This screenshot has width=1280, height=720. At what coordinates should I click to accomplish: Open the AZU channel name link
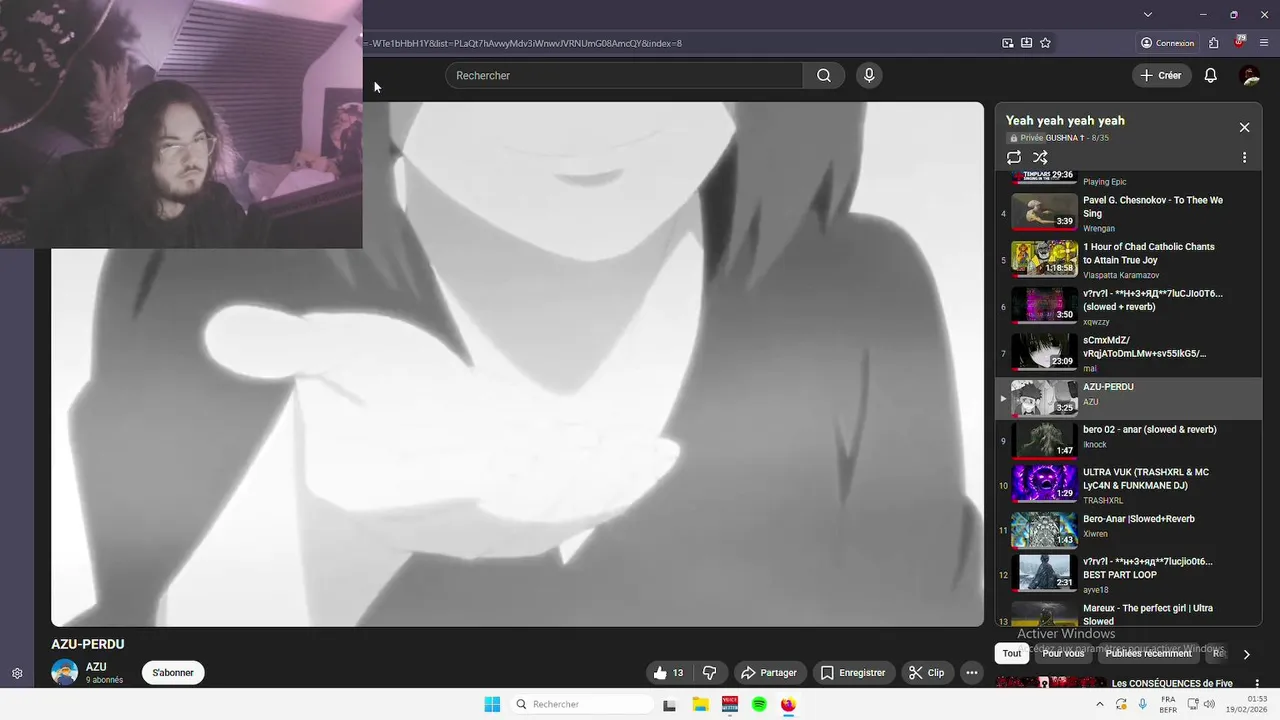point(96,667)
